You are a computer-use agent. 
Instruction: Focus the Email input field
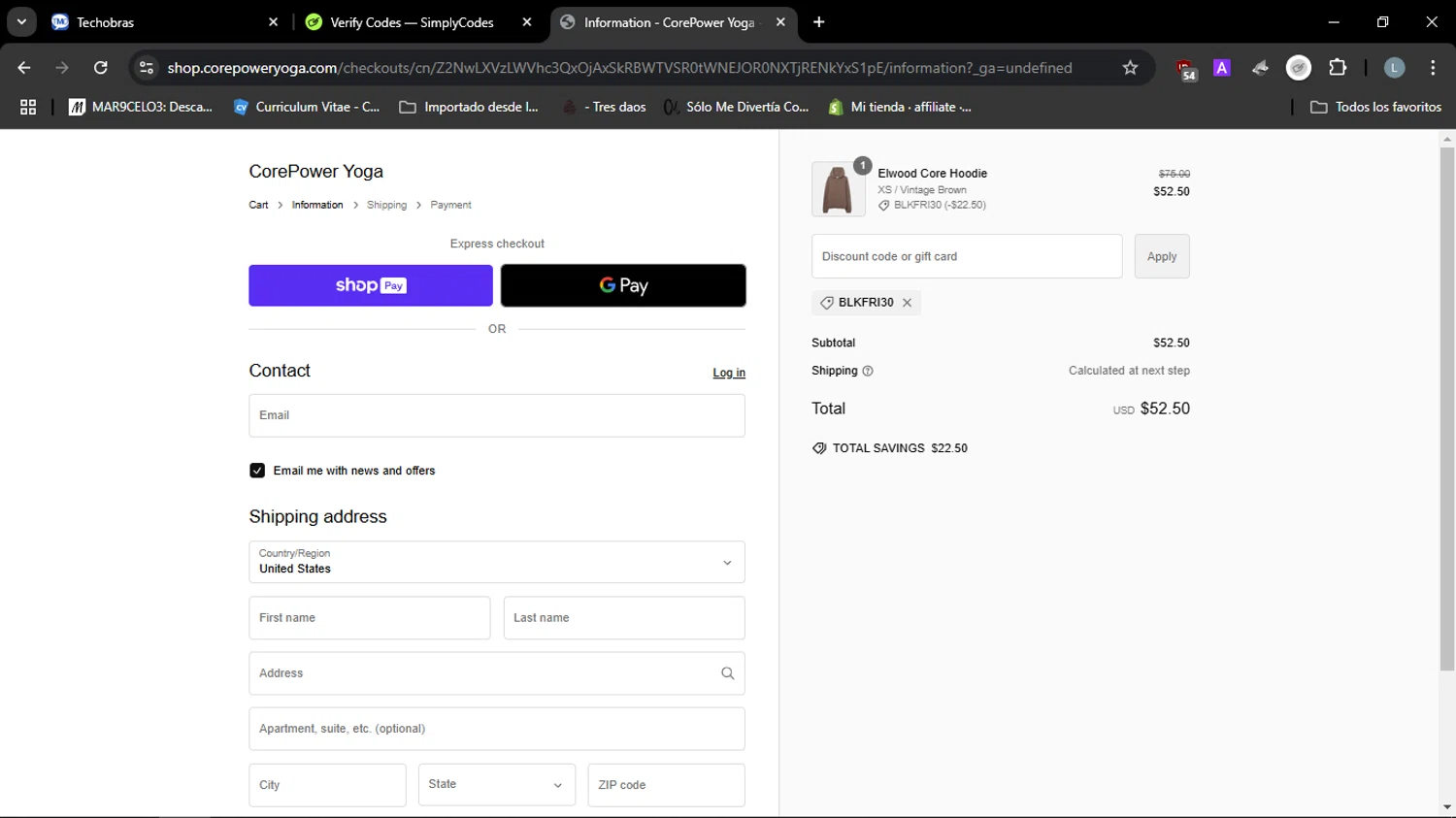(497, 415)
